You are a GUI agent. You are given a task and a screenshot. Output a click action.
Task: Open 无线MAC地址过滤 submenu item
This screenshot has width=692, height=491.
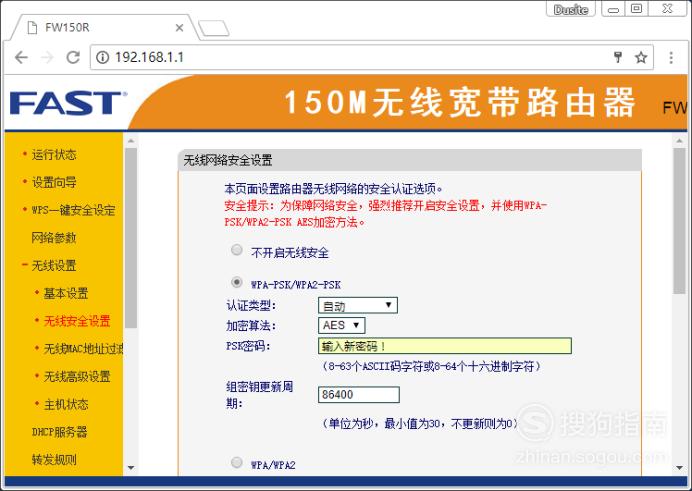tap(83, 349)
